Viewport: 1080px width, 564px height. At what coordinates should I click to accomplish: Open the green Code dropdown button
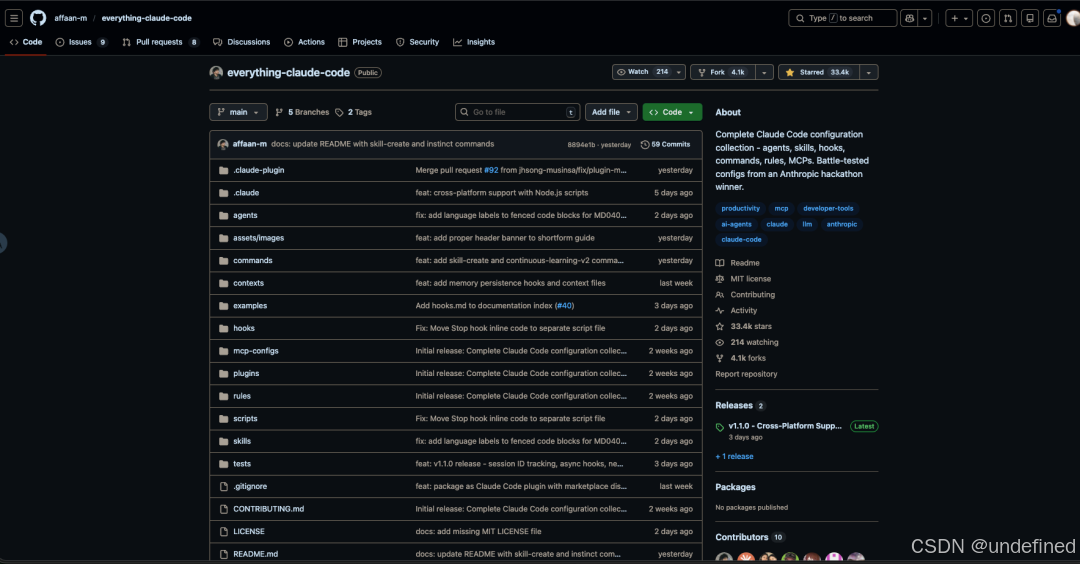pyautogui.click(x=672, y=112)
